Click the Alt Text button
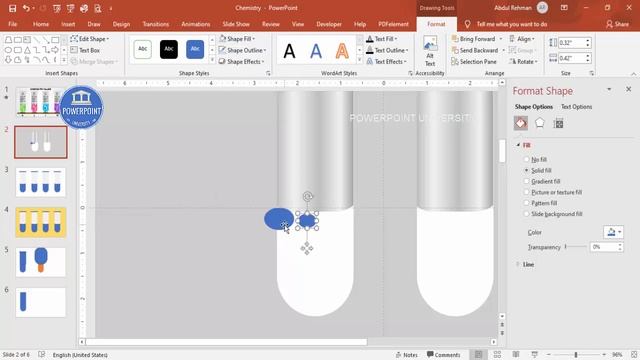The width and height of the screenshot is (640, 360). tap(430, 51)
